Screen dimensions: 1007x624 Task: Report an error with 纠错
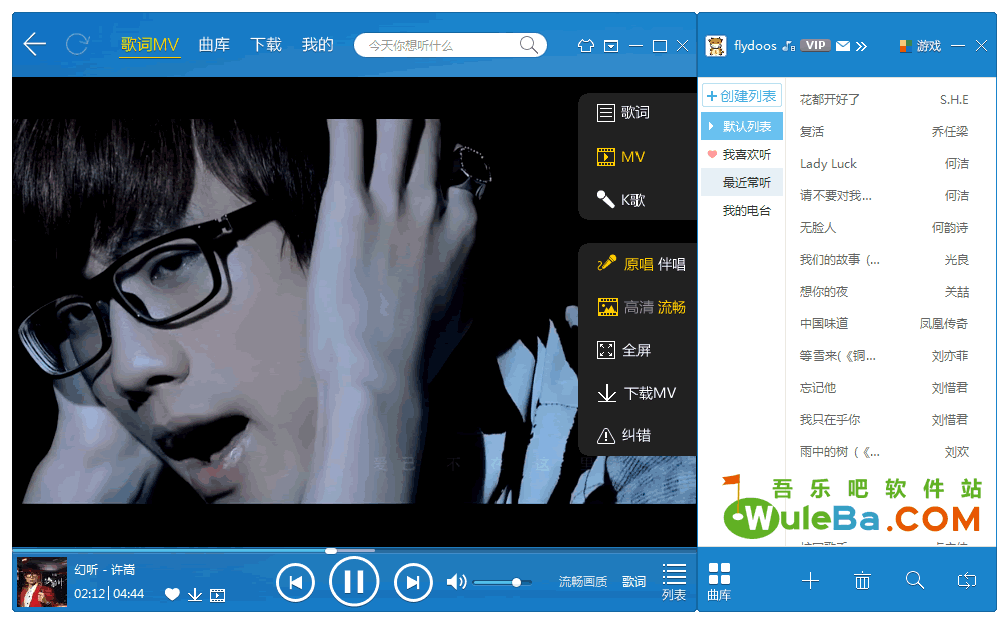click(x=624, y=435)
